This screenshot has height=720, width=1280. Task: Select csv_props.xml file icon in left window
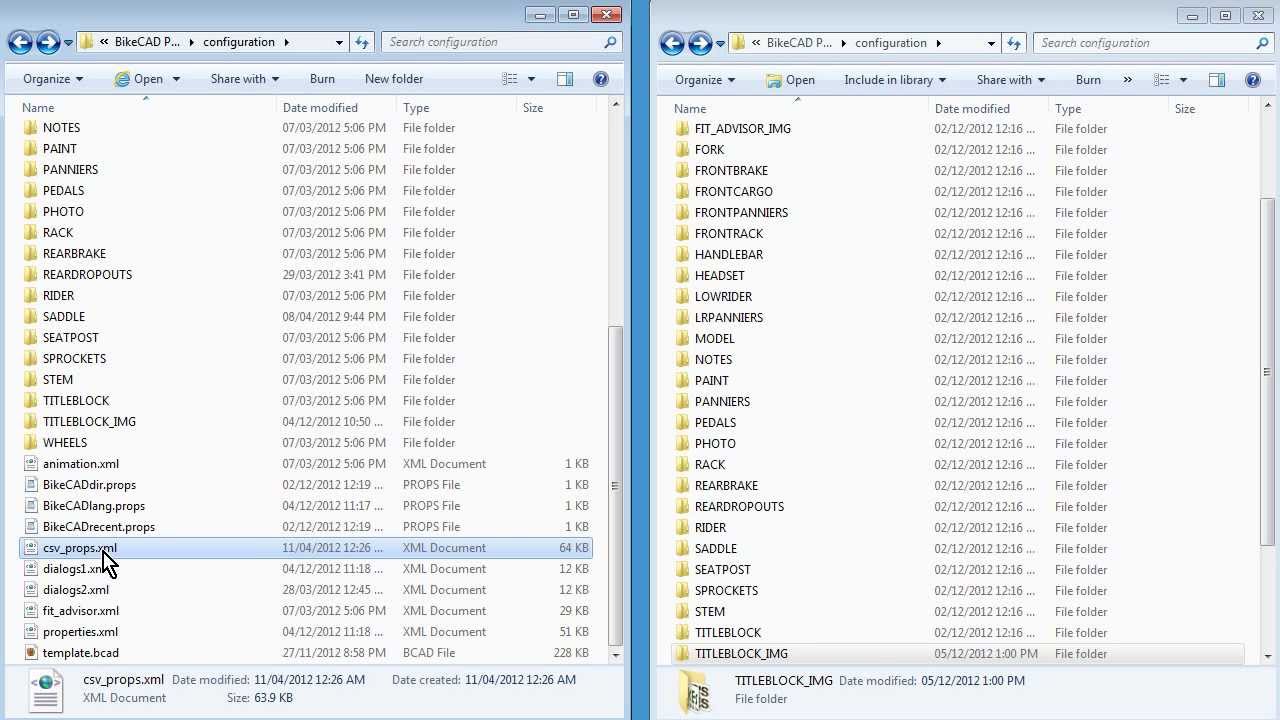pos(31,548)
